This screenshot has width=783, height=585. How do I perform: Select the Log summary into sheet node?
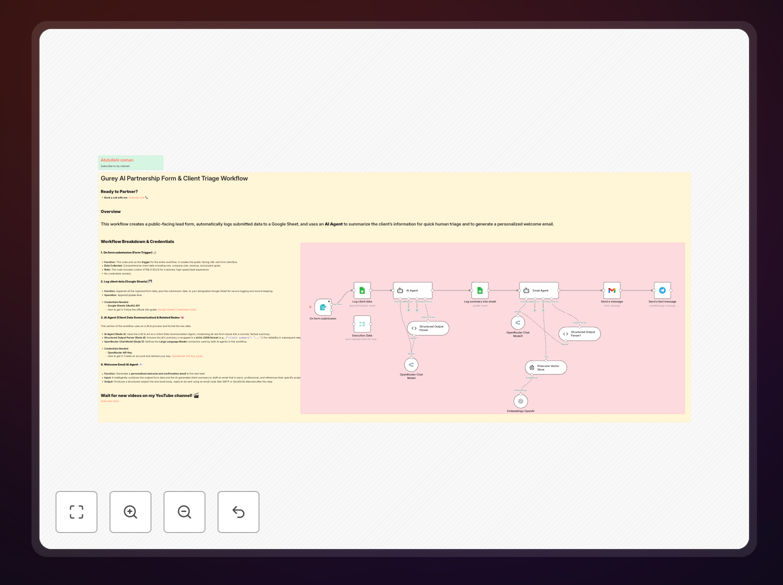click(x=480, y=290)
